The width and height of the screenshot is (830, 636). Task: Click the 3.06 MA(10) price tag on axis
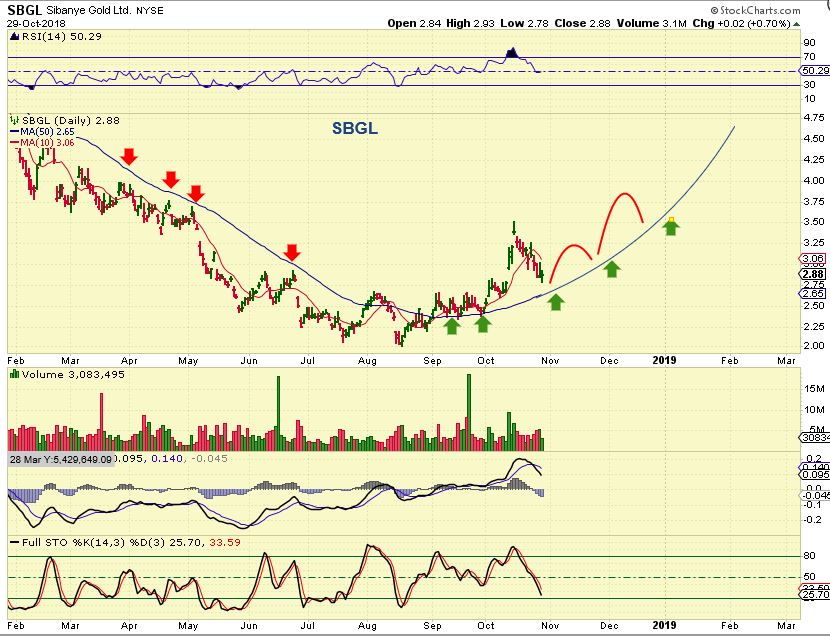click(x=813, y=259)
